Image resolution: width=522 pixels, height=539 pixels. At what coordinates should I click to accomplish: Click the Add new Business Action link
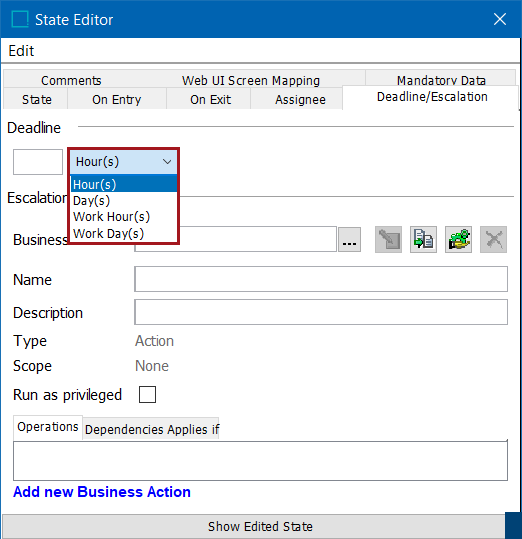[102, 492]
